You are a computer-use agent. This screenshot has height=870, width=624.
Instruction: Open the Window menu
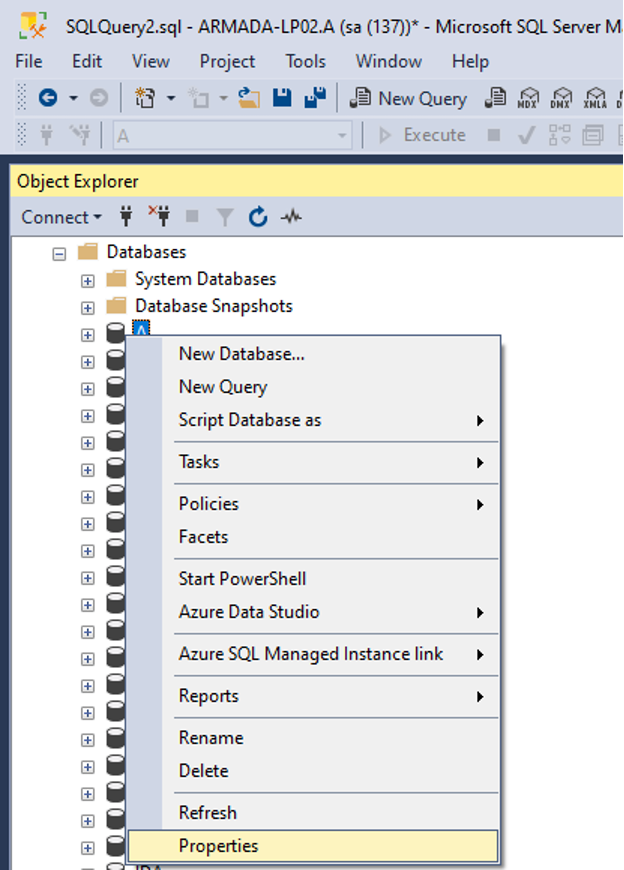pyautogui.click(x=389, y=61)
